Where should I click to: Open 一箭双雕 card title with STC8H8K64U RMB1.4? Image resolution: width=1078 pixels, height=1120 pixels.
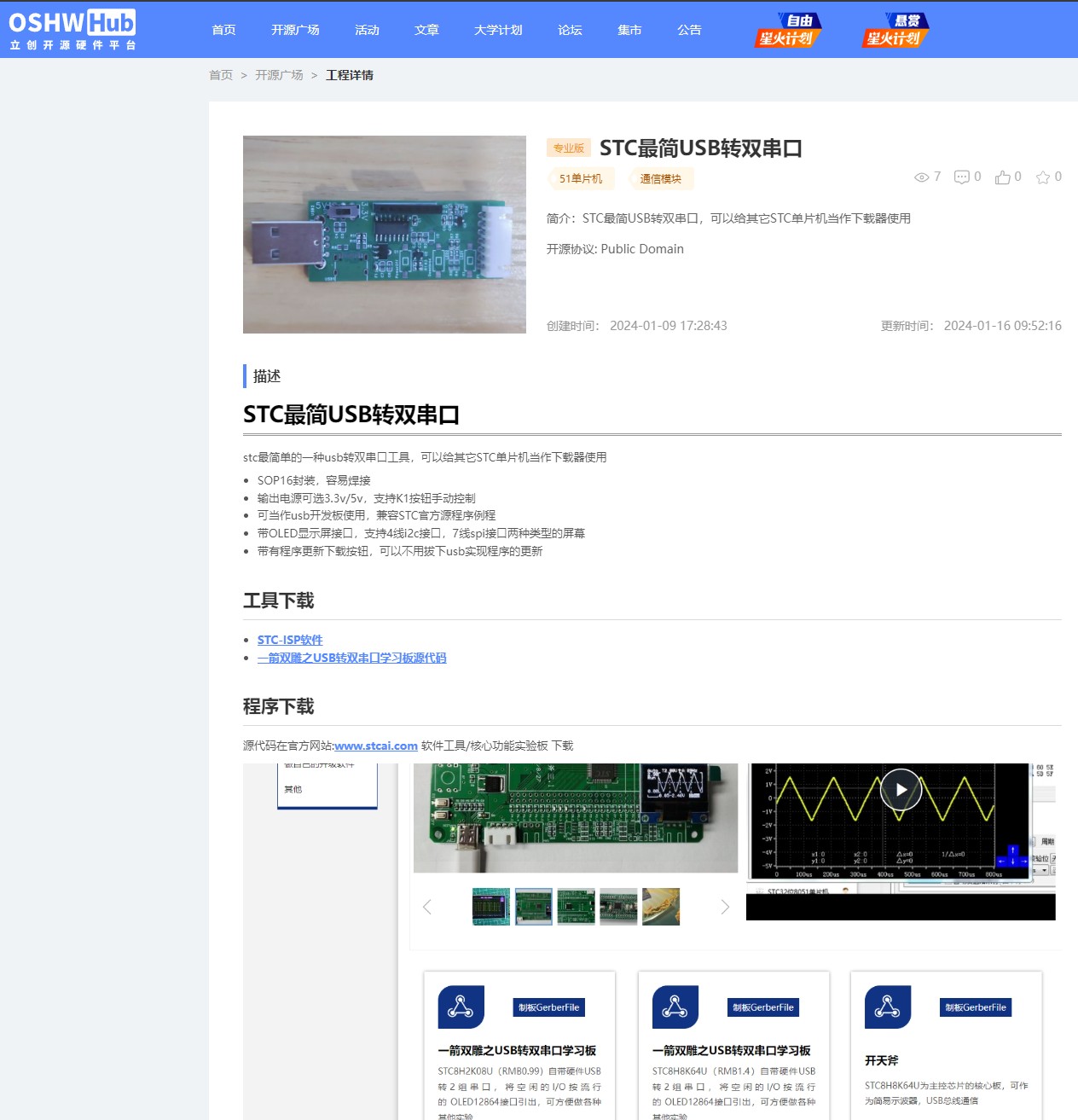(x=732, y=1051)
